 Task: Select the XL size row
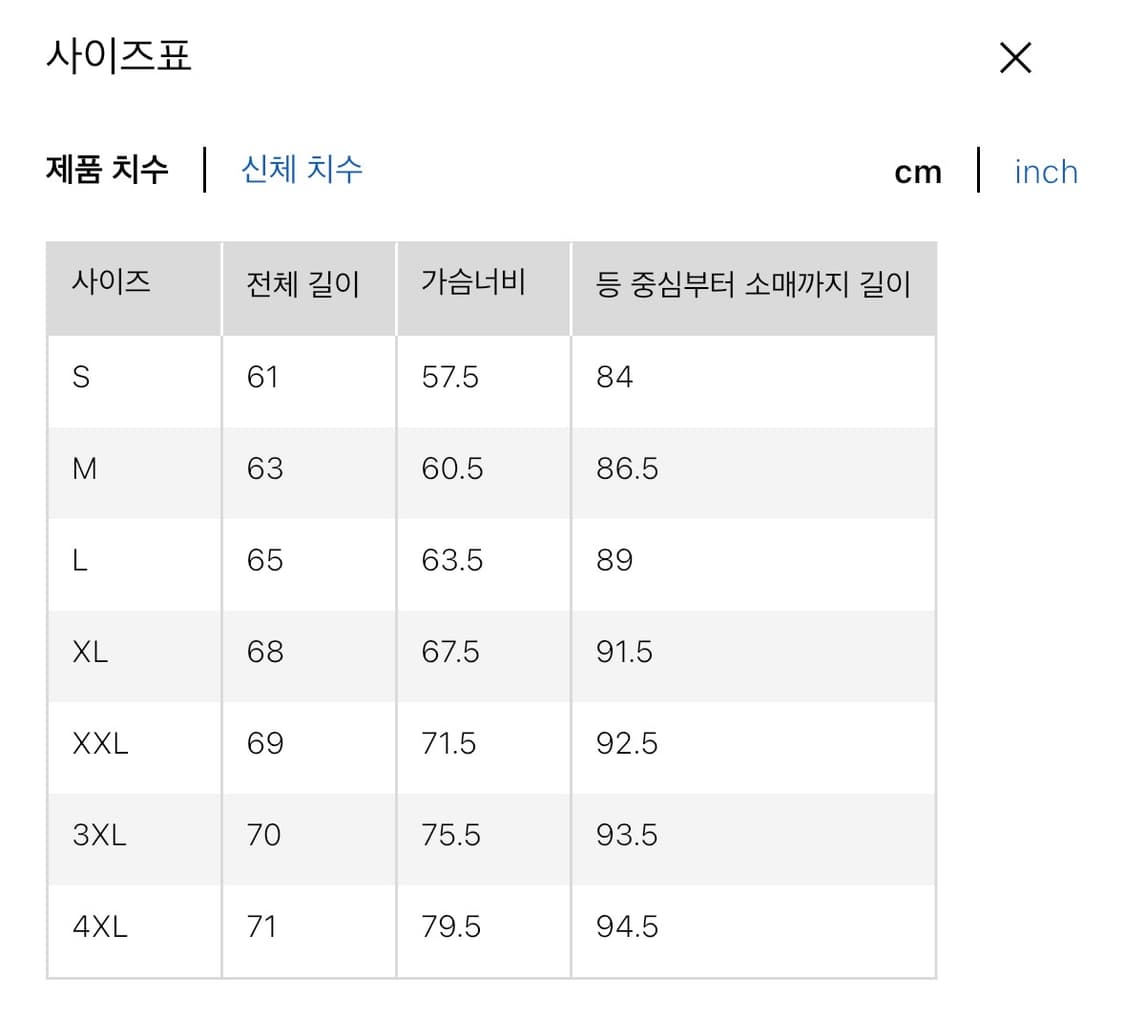coord(91,653)
